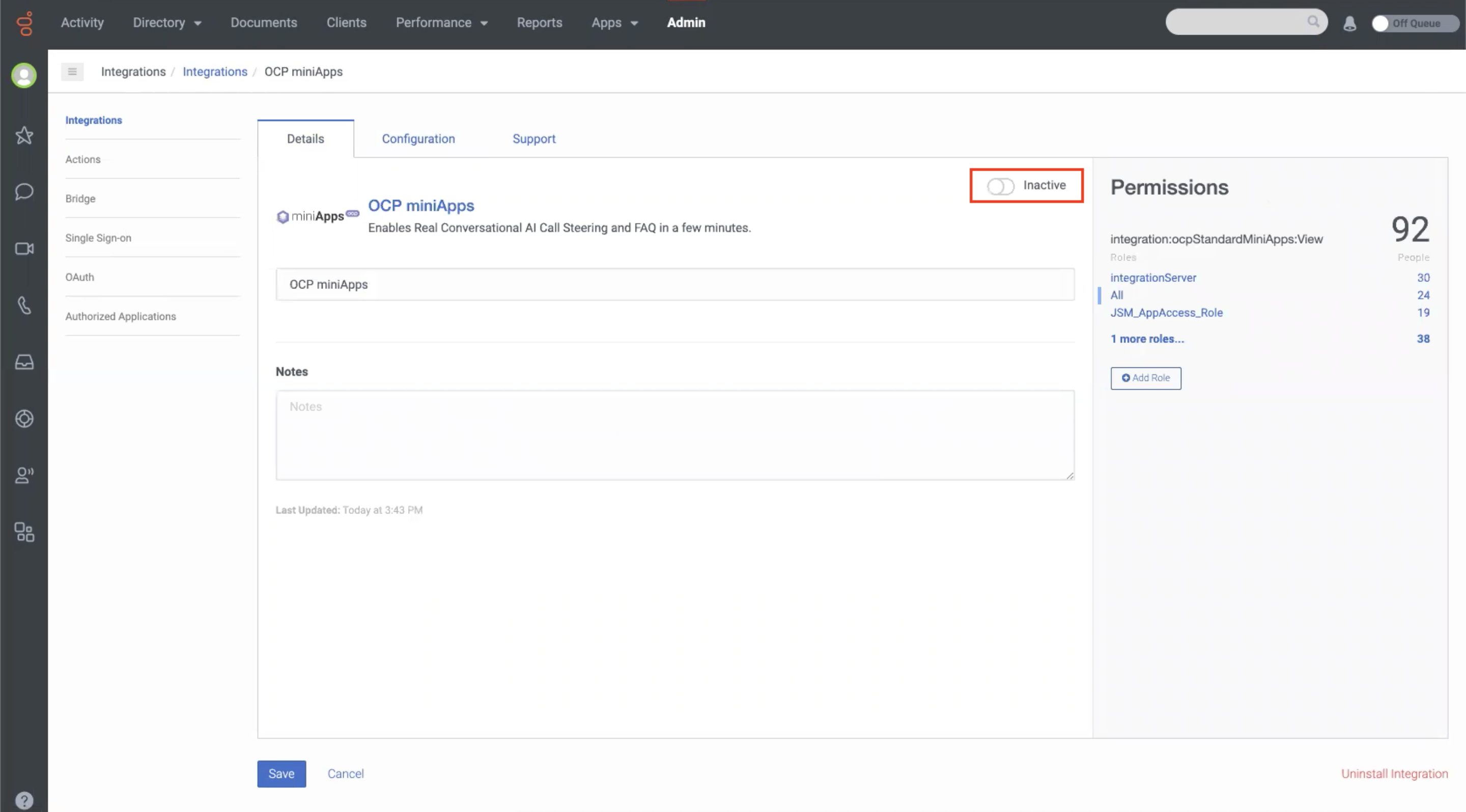Toggle the Inactive integration switch
The height and width of the screenshot is (812, 1466).
point(1000,186)
